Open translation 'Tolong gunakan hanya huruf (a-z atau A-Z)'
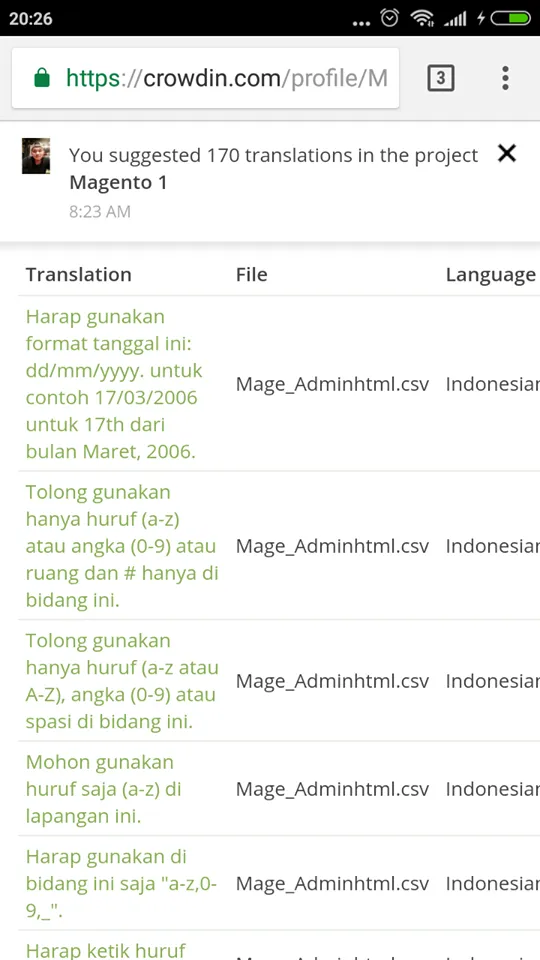This screenshot has height=960, width=540. point(122,681)
